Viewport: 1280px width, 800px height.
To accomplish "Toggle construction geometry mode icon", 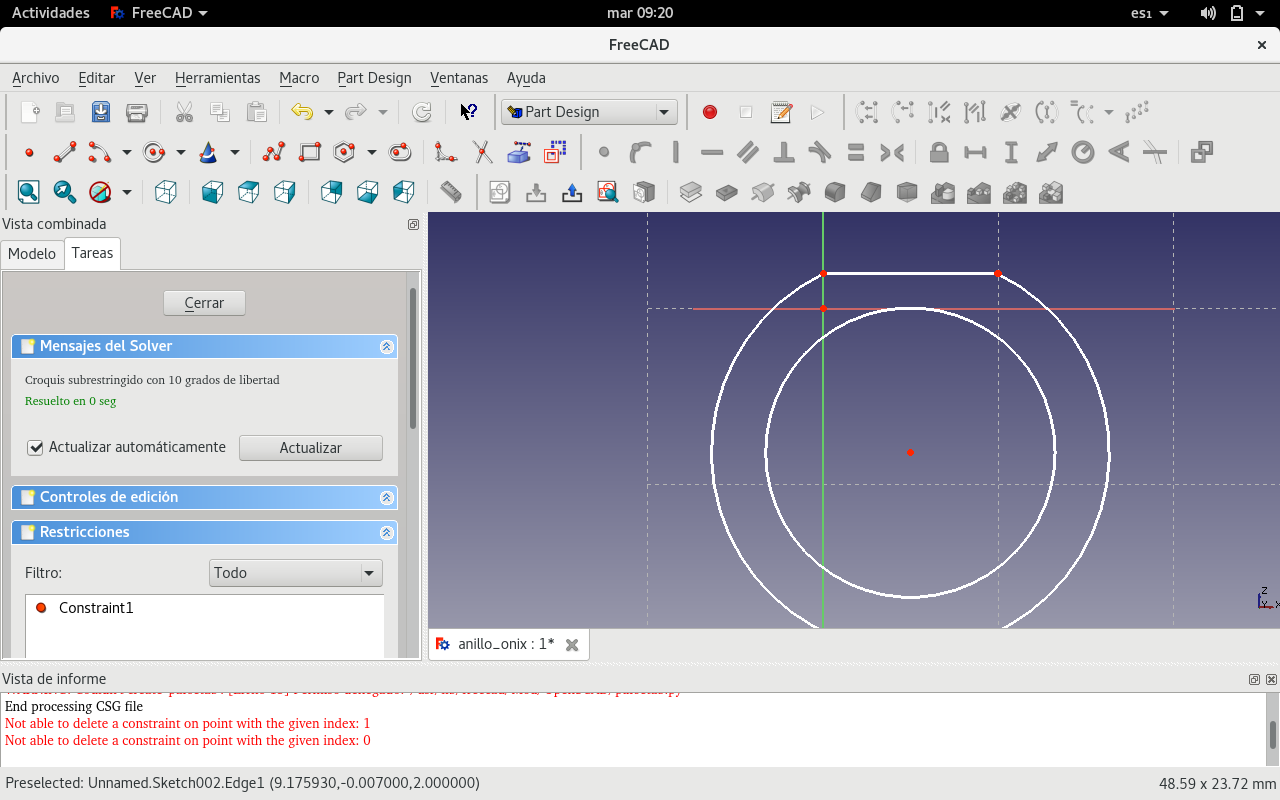I will pos(555,153).
